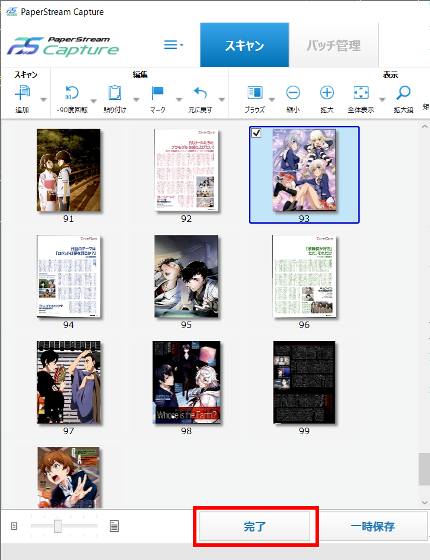Rotate page -90 degrees

(72, 93)
